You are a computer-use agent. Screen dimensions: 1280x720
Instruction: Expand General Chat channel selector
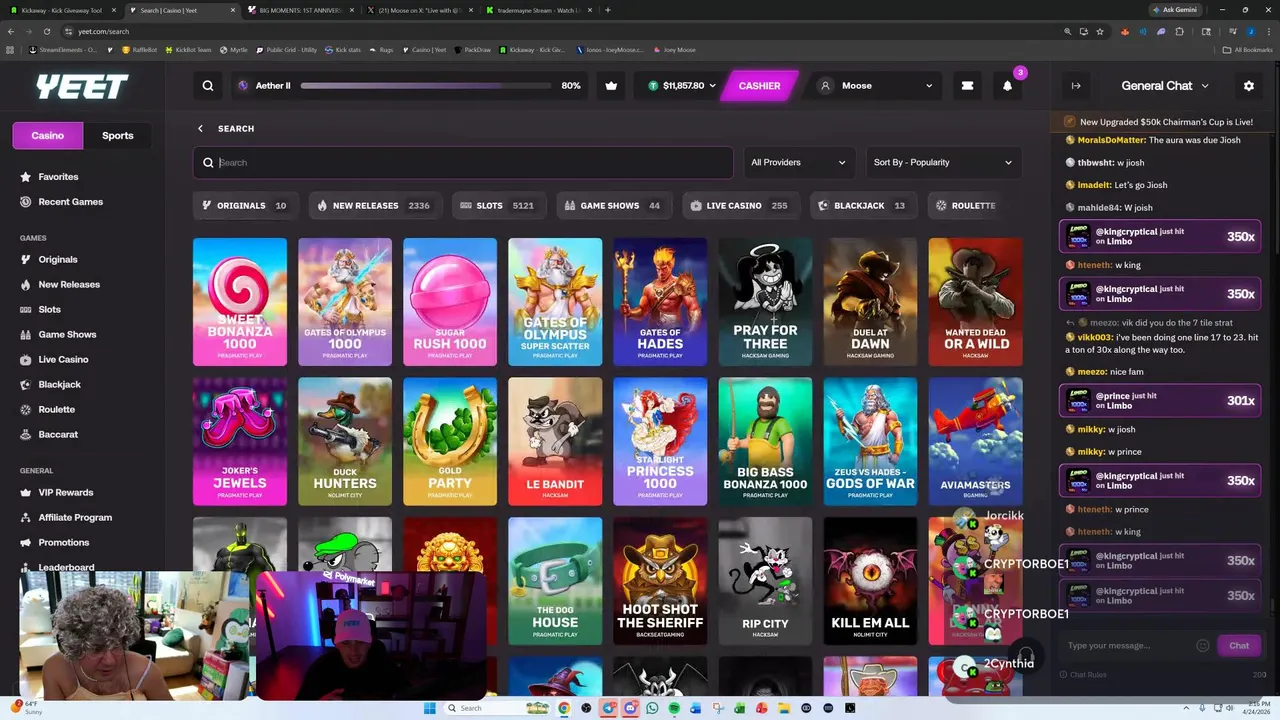pyautogui.click(x=1165, y=86)
